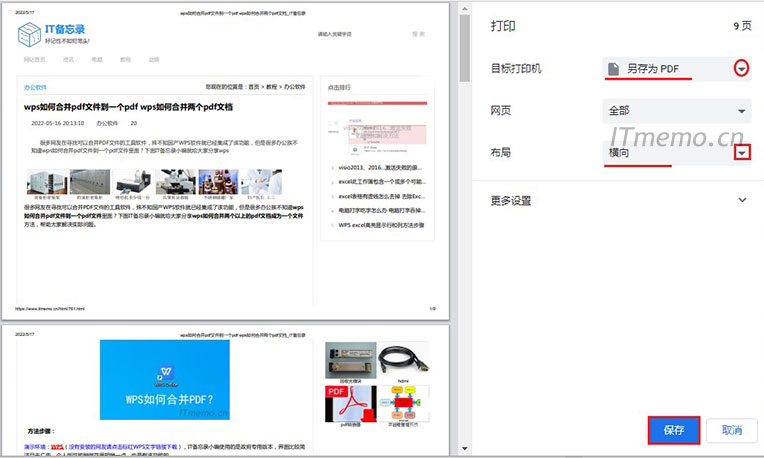Click the blue 保存 button

(x=674, y=430)
